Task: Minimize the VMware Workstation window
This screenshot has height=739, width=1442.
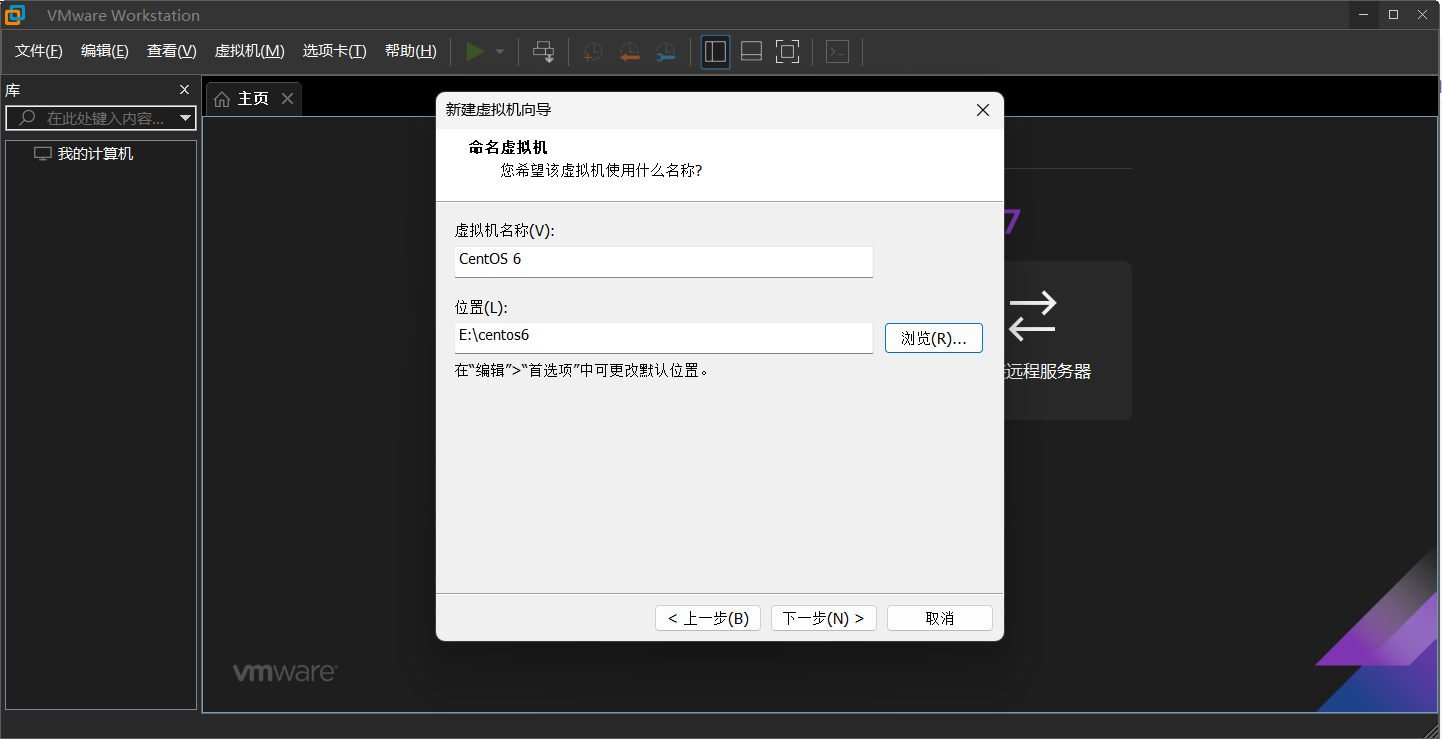Action: [x=1362, y=14]
